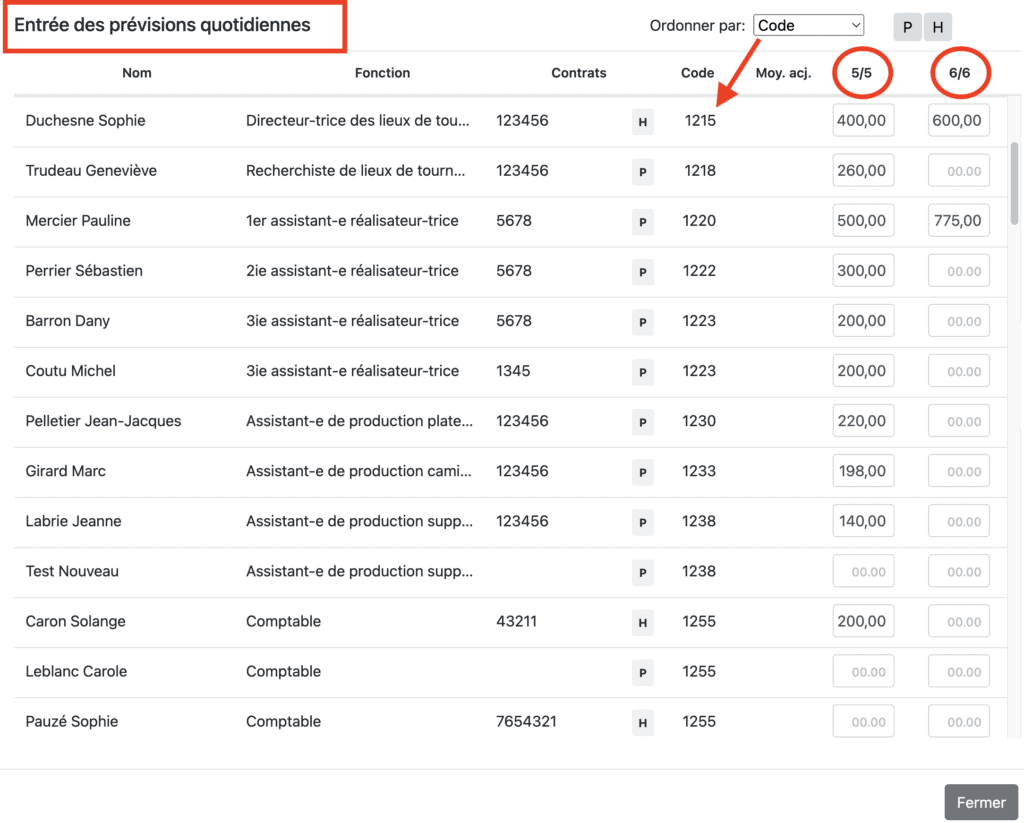Click the P badge for Leblanc Carole
Screen dimensions: 1024x823
point(642,672)
